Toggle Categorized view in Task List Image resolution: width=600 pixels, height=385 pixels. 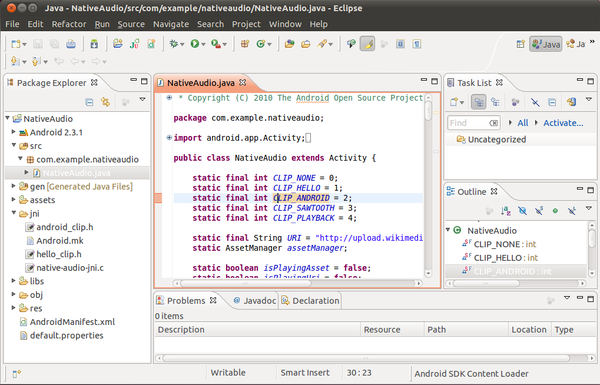coord(479,102)
